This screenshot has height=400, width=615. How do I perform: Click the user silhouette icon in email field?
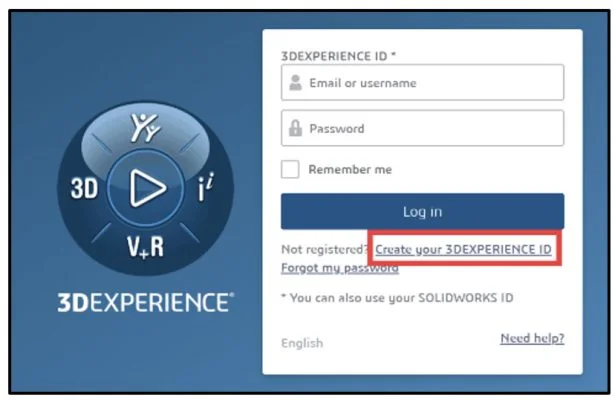295,83
